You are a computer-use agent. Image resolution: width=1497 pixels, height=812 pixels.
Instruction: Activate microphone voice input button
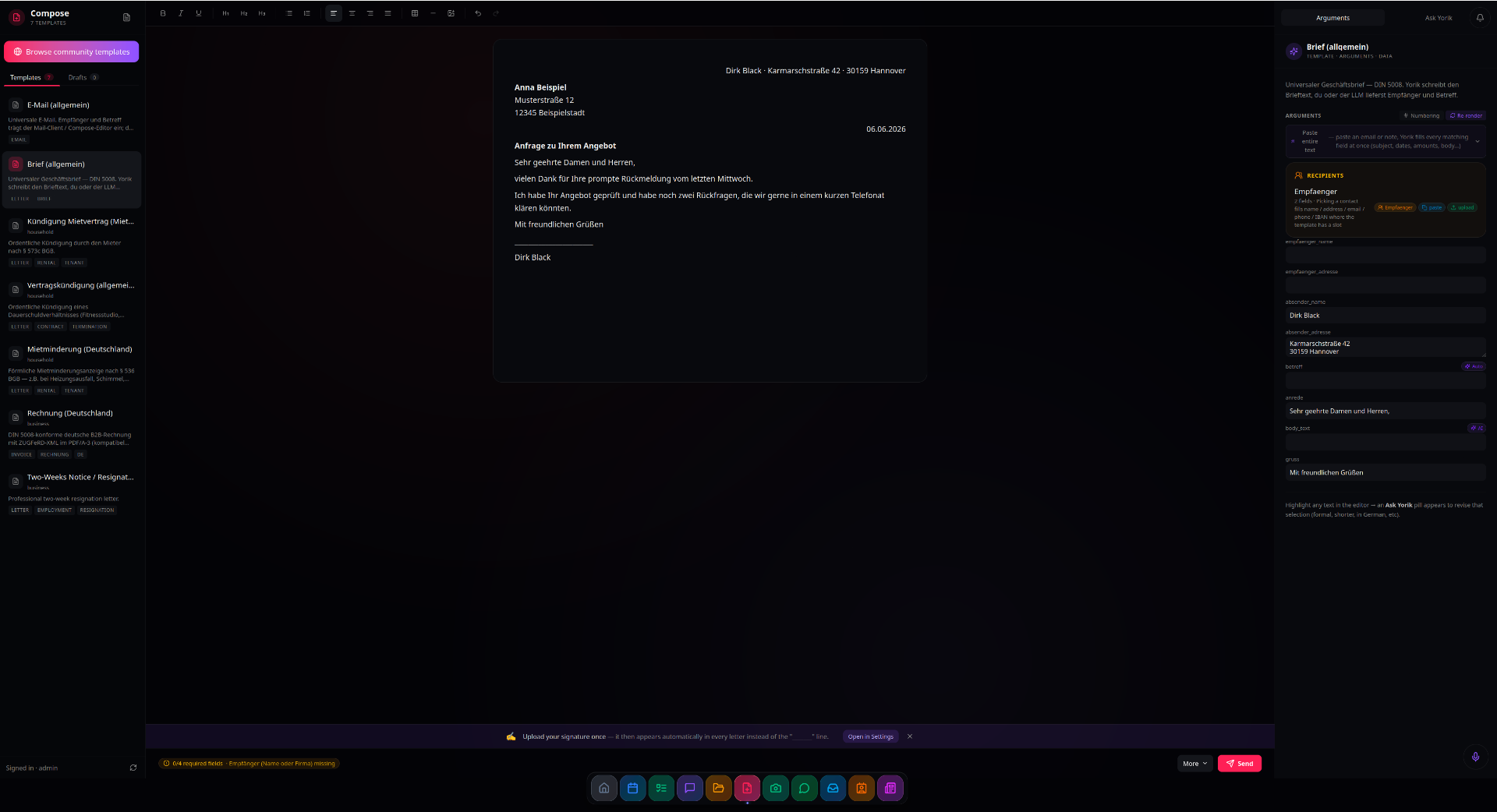(x=1475, y=757)
